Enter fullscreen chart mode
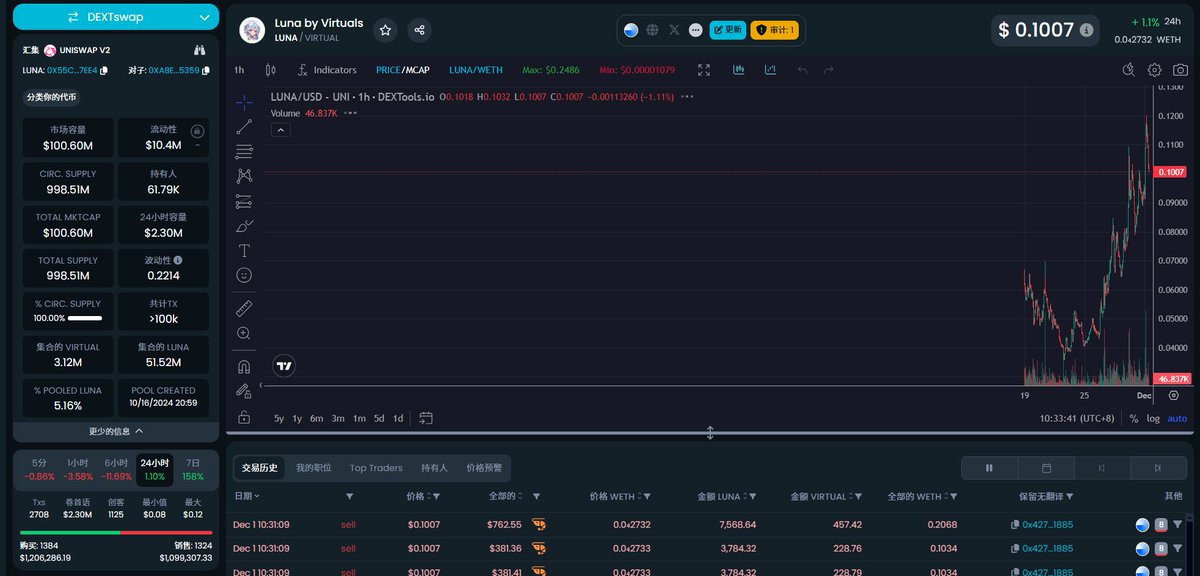Image resolution: width=1200 pixels, height=576 pixels. (x=704, y=70)
